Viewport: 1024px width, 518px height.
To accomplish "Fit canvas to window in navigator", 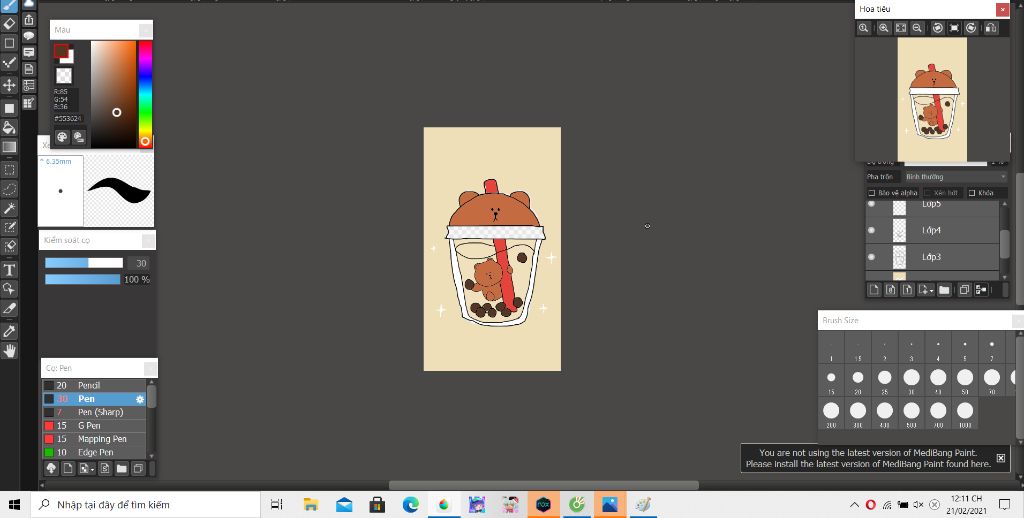I will 901,28.
